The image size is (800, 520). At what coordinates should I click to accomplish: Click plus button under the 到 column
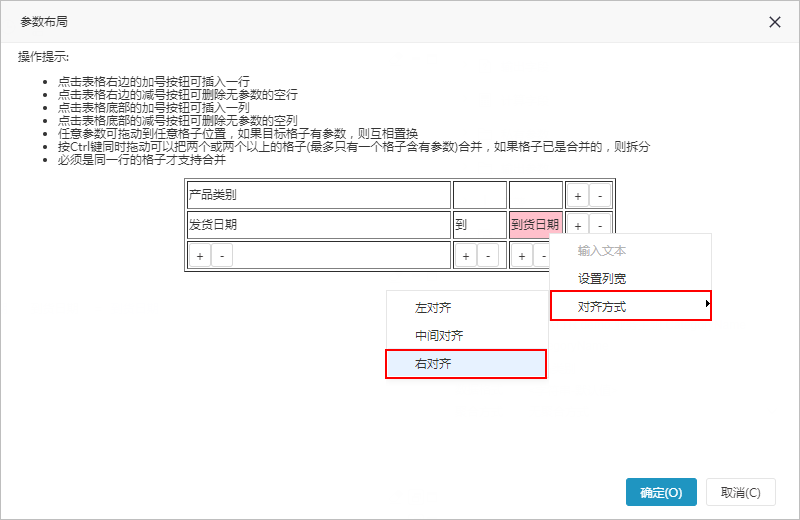point(466,256)
